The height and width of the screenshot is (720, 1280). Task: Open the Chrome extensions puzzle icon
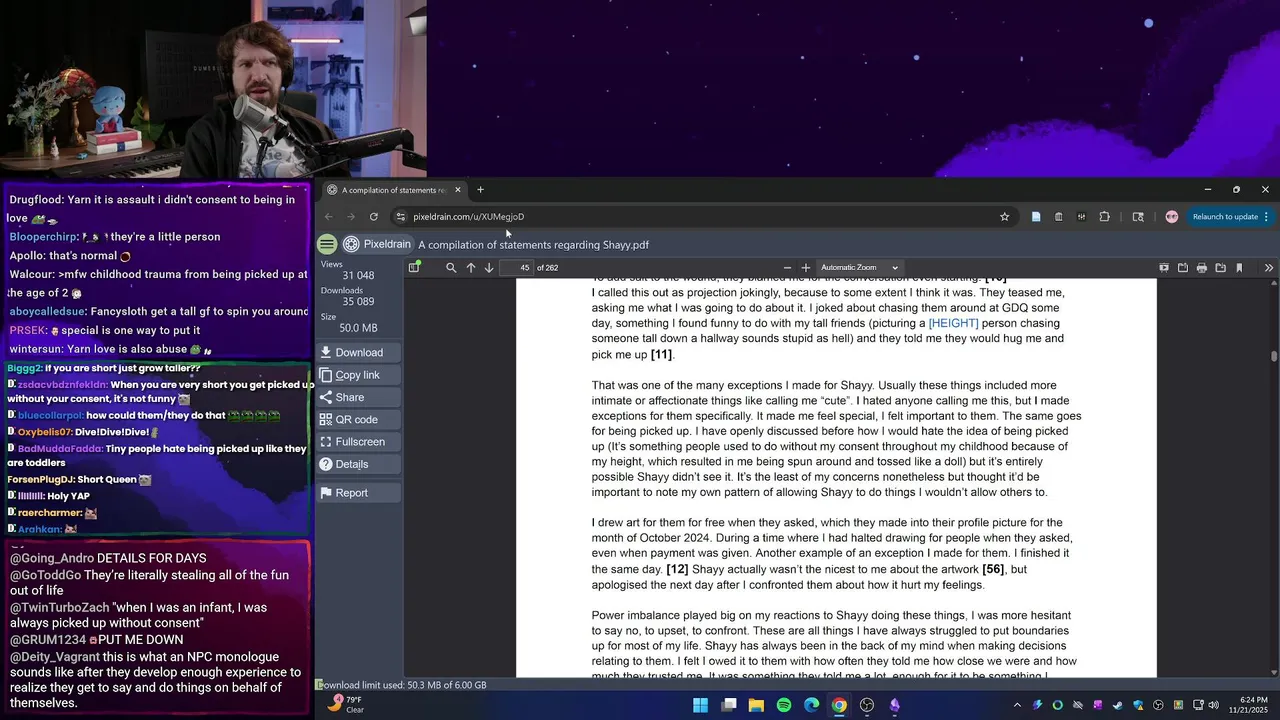coord(1105,216)
